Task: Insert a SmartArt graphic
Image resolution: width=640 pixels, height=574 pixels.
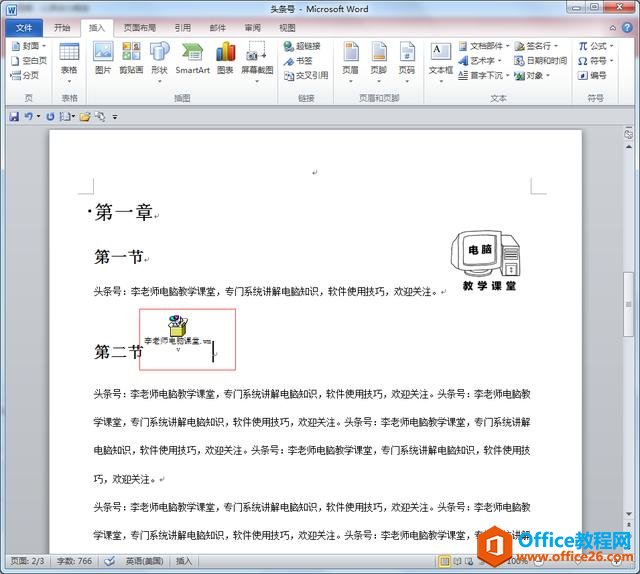Action: click(x=192, y=58)
